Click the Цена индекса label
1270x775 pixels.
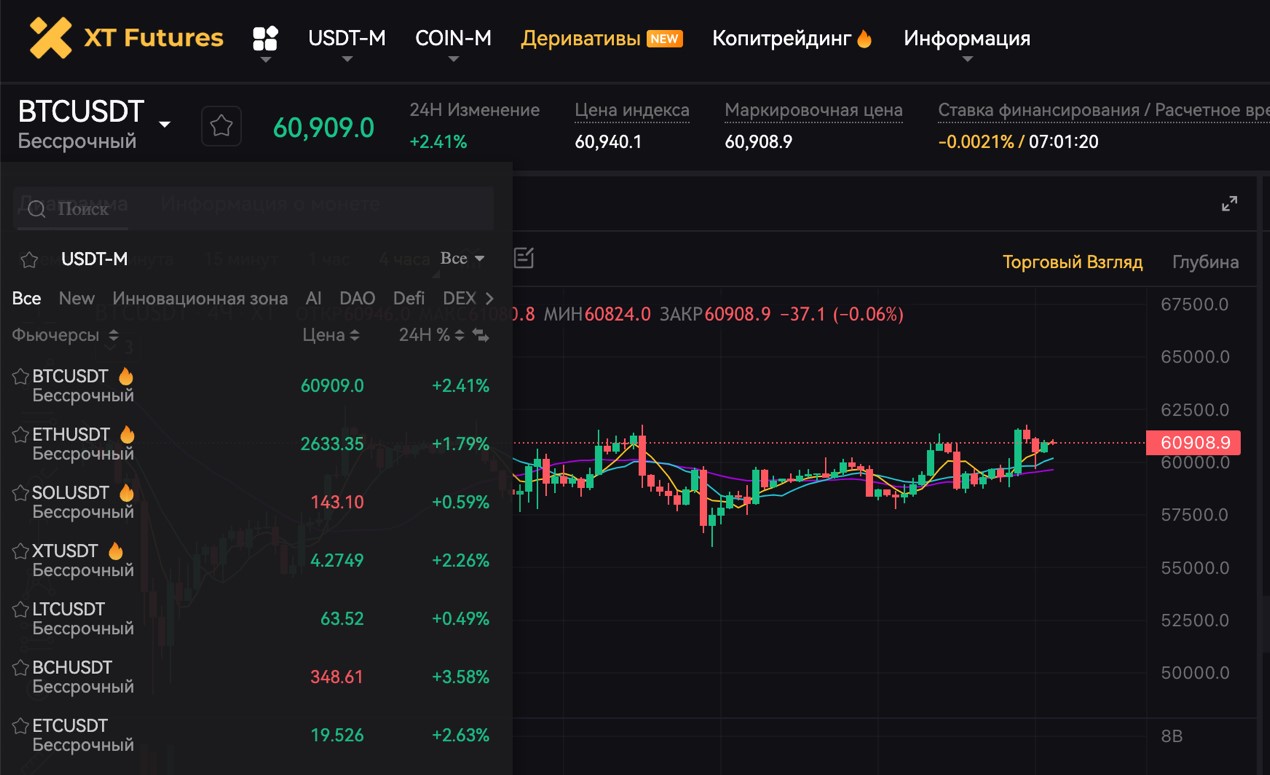click(632, 110)
